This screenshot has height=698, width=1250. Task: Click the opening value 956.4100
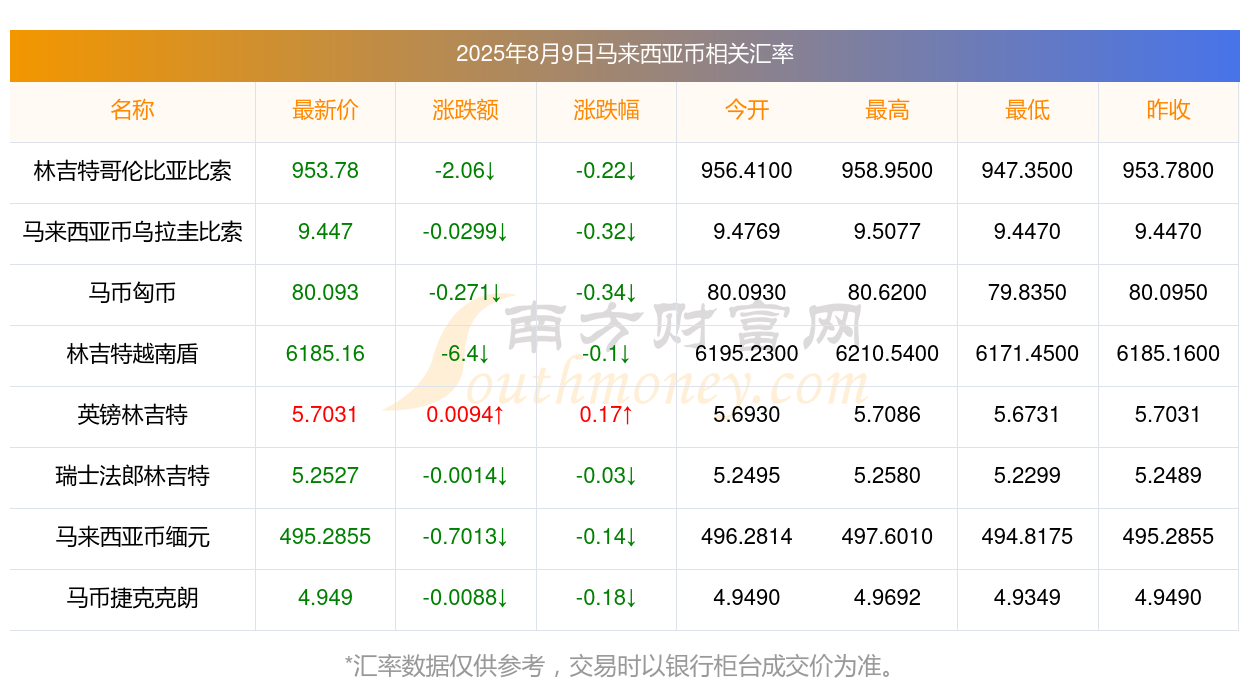tap(747, 171)
